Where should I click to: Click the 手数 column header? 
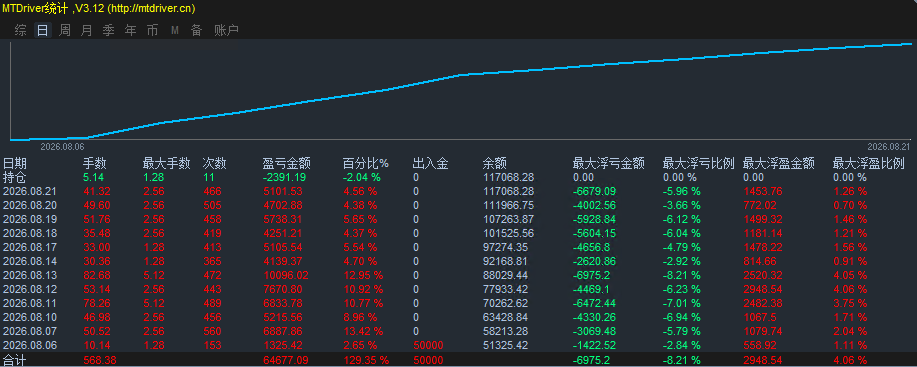(95, 163)
